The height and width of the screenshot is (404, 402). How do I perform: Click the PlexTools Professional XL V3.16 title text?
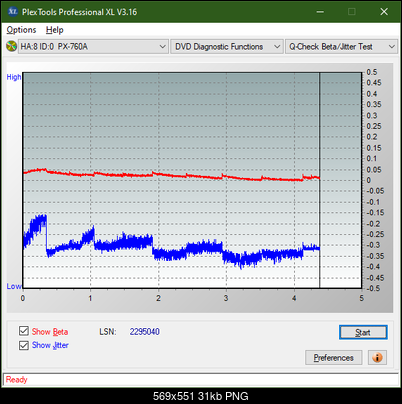click(79, 12)
